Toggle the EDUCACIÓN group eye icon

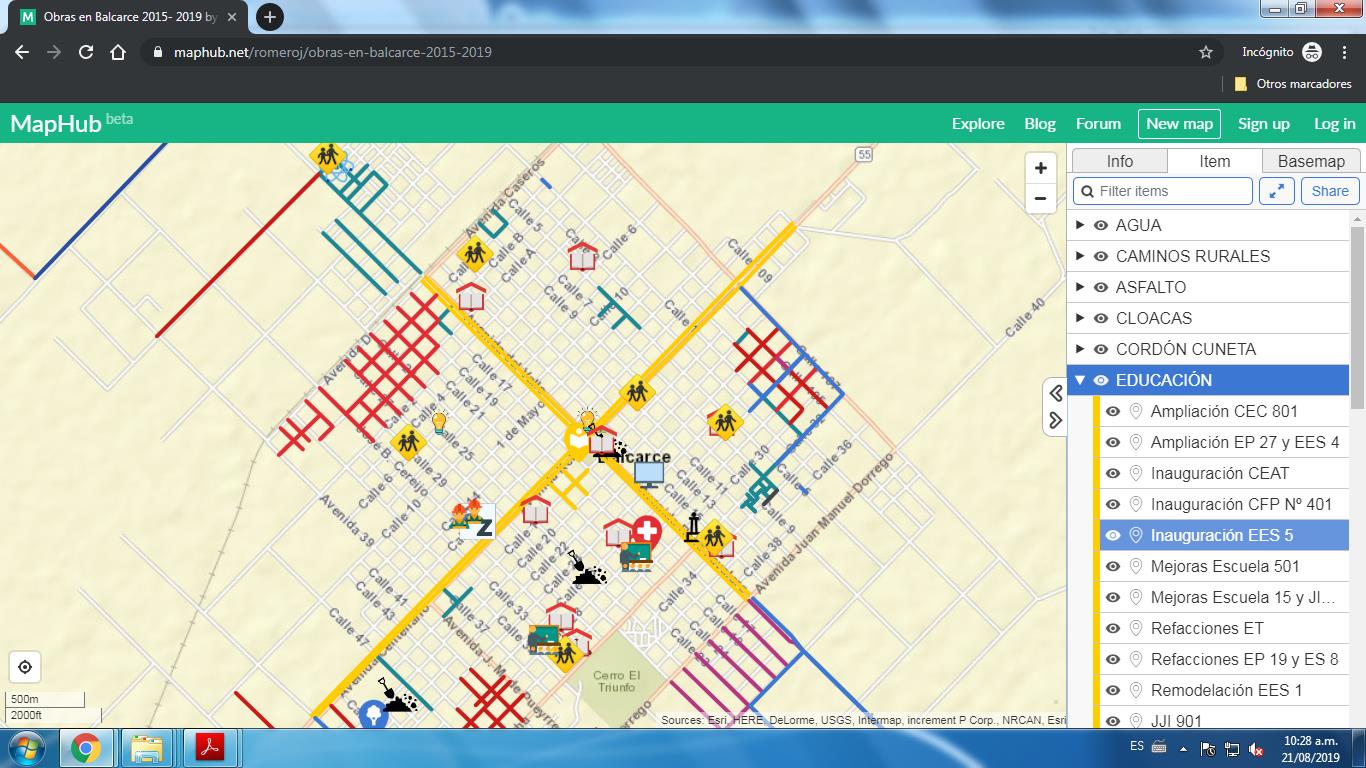click(1101, 380)
